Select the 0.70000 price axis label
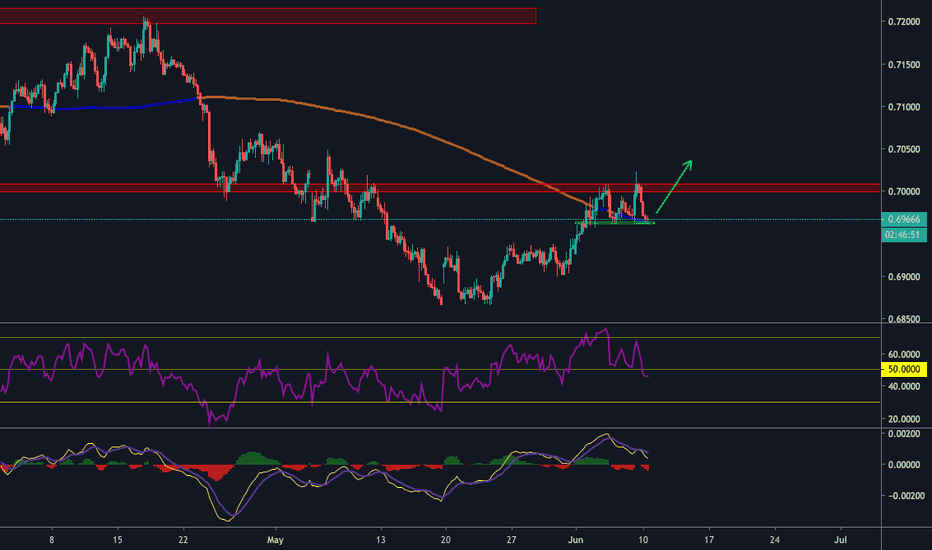Viewport: 932px width, 550px height. [x=904, y=191]
